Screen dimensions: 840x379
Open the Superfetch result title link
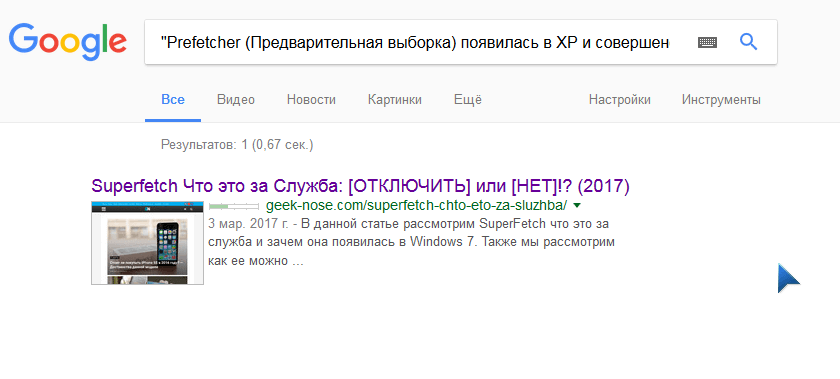point(361,187)
